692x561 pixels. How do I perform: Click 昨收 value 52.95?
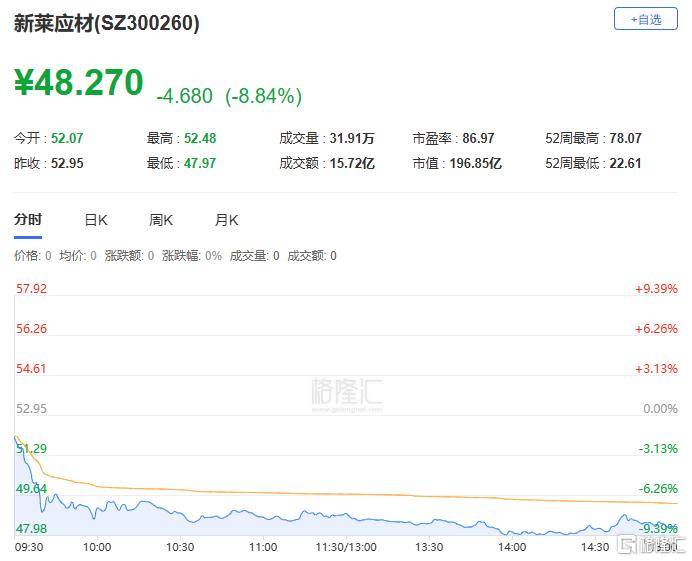[x=67, y=163]
